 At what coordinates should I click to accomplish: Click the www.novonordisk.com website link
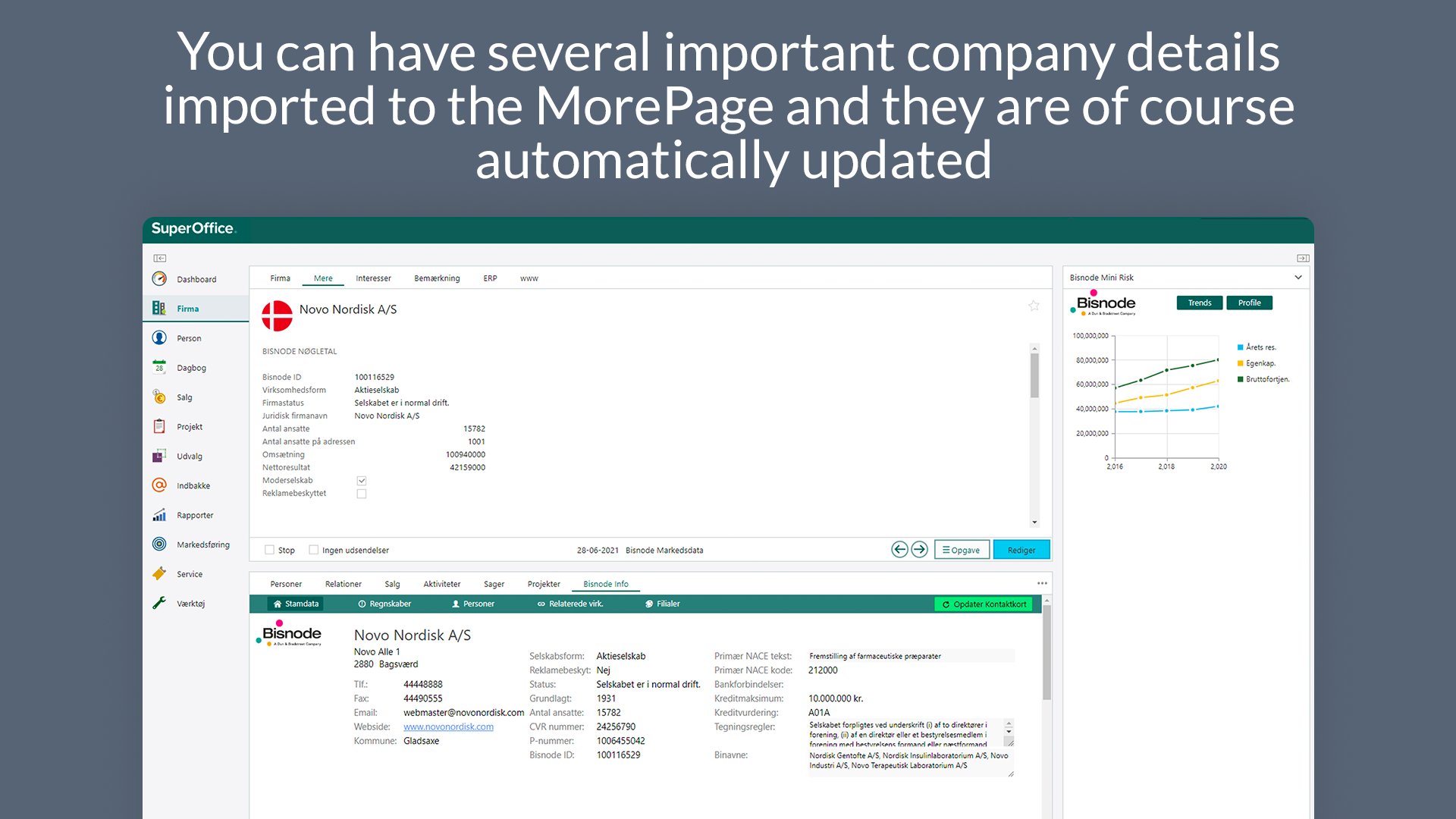pyautogui.click(x=449, y=725)
